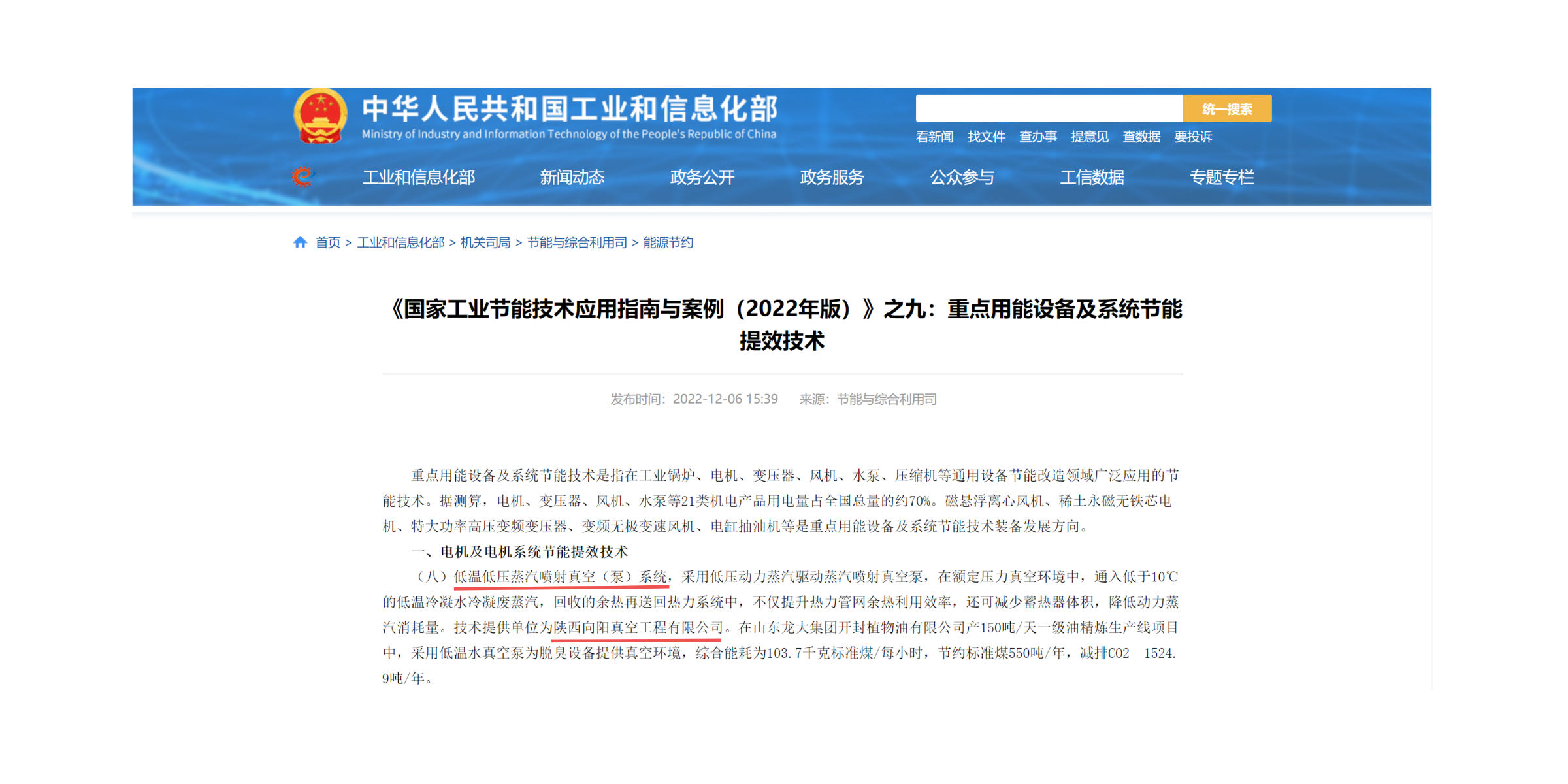Open the 新闻动态 menu item
This screenshot has height=784, width=1568.
pos(572,177)
